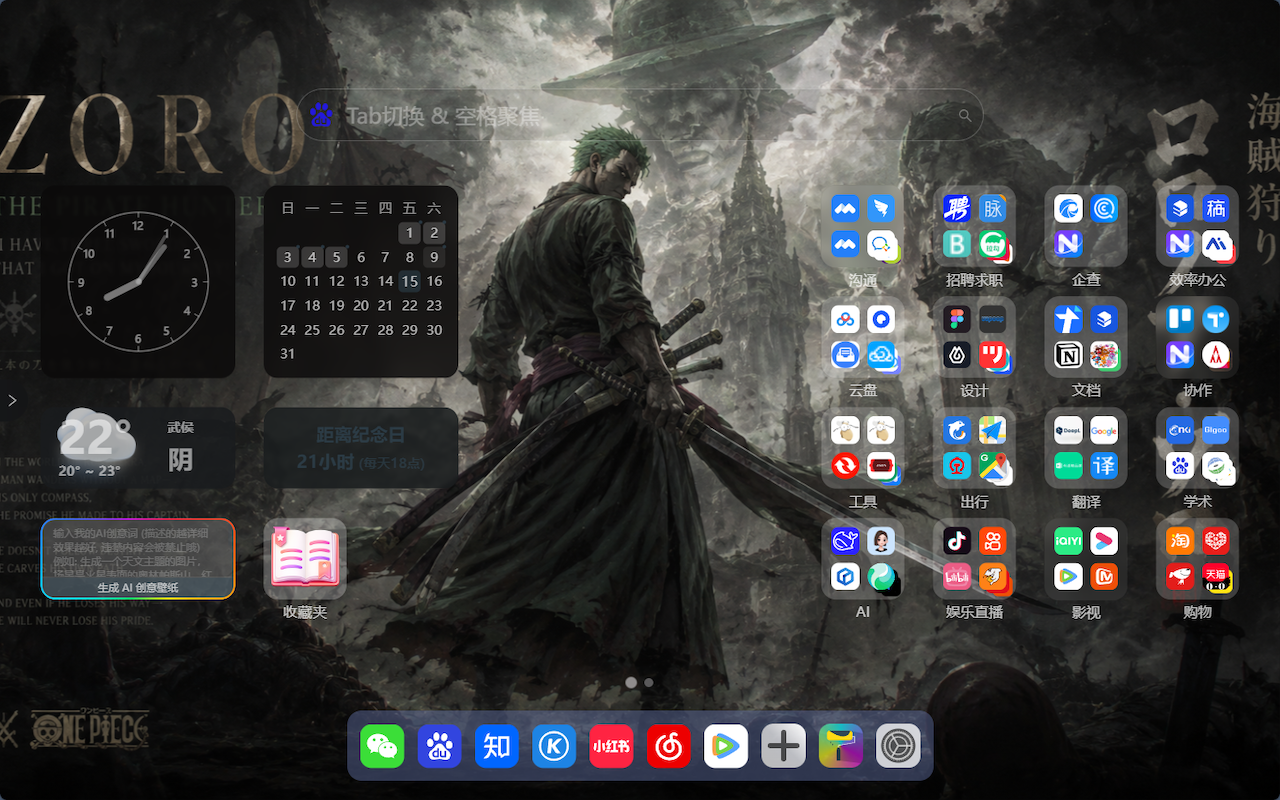This screenshot has height=800, width=1280.
Task: Open the 招聘求职 folder
Action: click(x=974, y=226)
